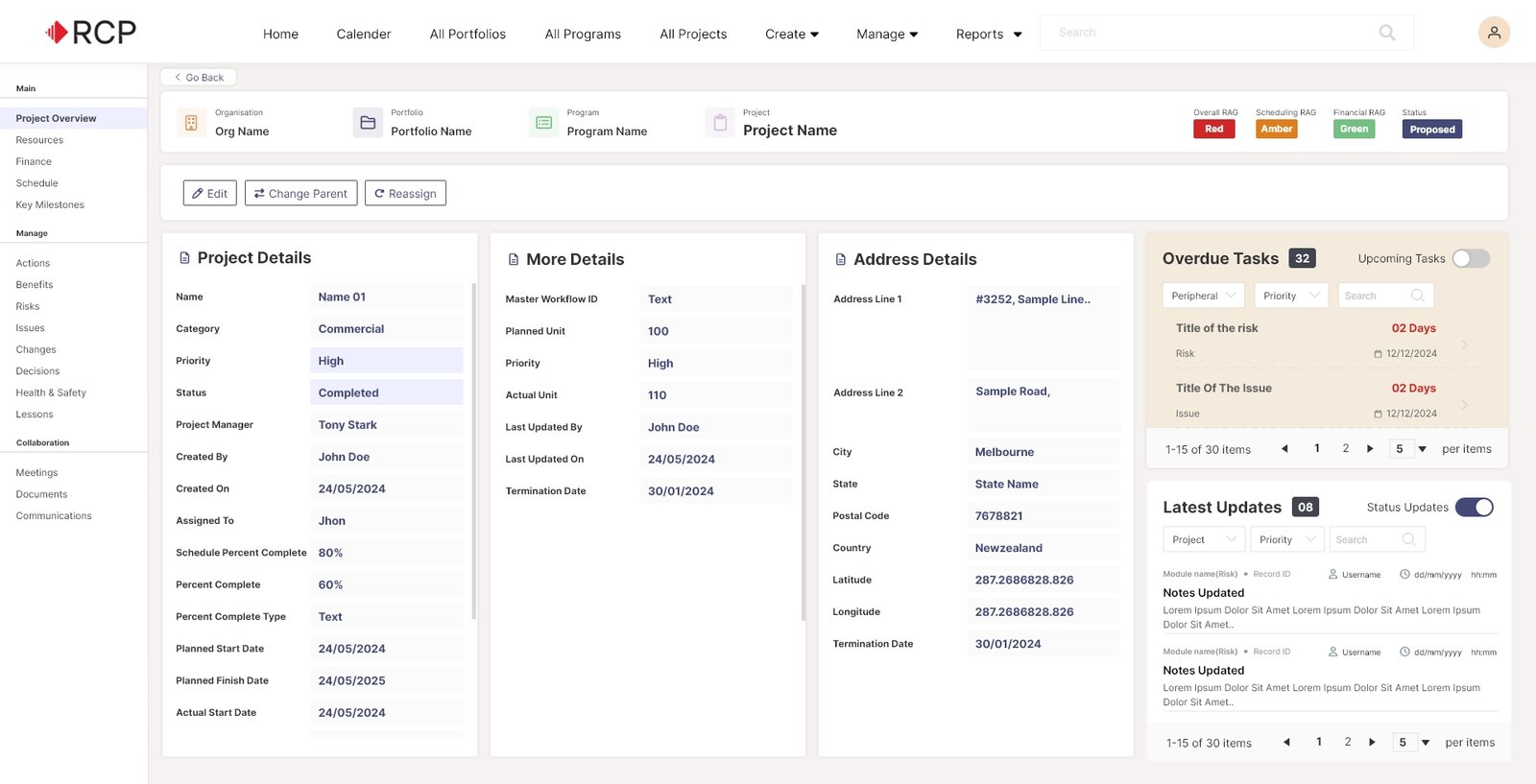Go to Home in top navigation
The width and height of the screenshot is (1536, 784).
point(280,34)
